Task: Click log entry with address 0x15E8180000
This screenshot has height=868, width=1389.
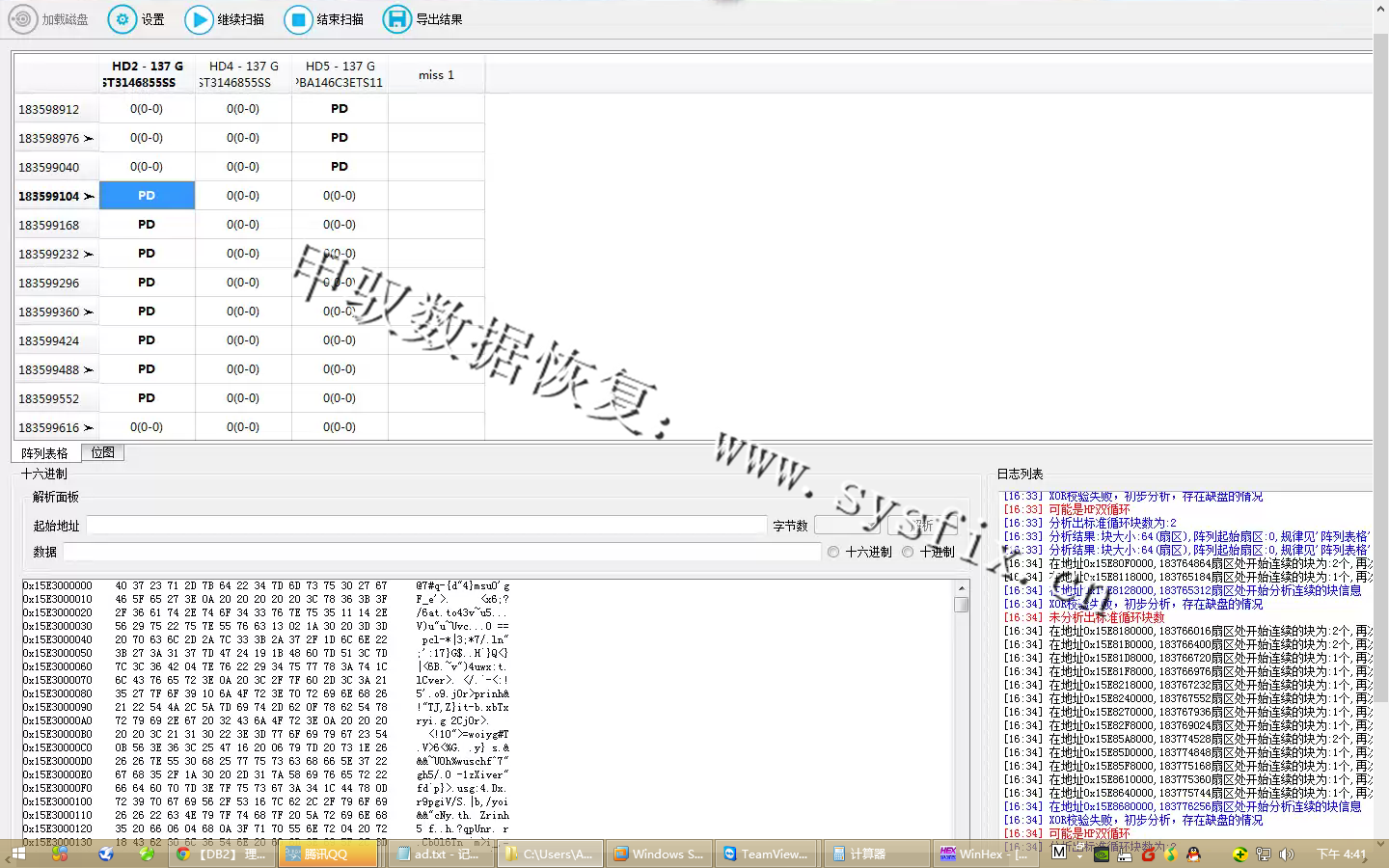Action: [x=1187, y=631]
